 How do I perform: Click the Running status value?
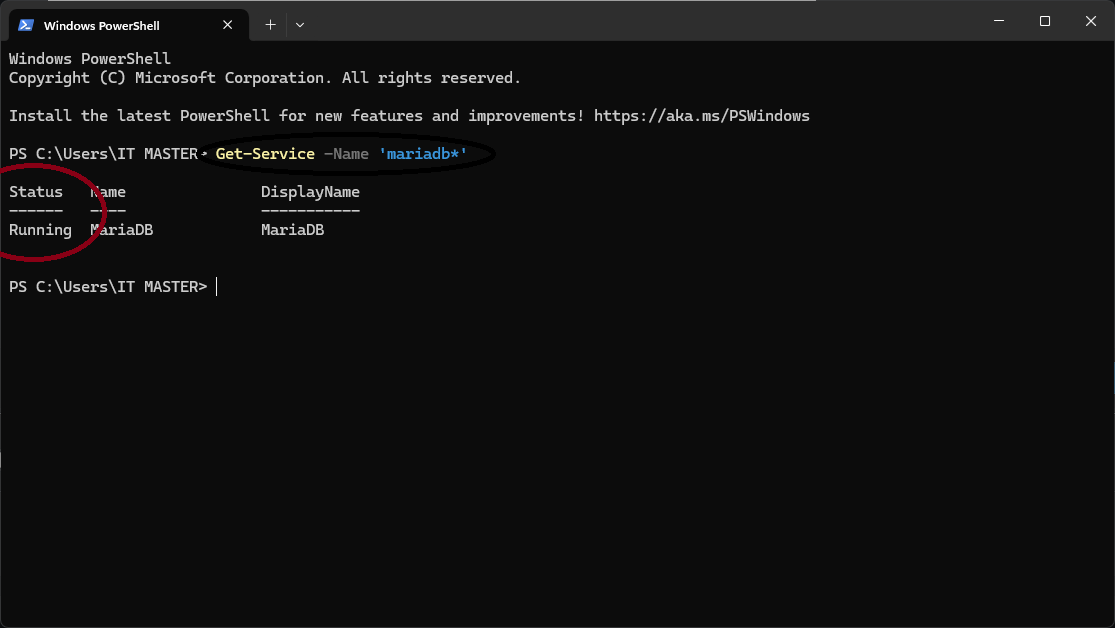coord(41,230)
